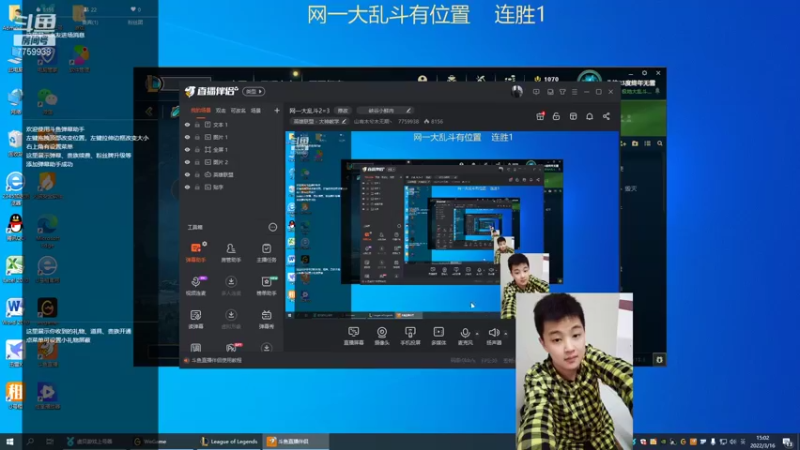This screenshot has width=800, height=450.
Task: Add a 手机投屏 phone casting source
Action: (410, 336)
